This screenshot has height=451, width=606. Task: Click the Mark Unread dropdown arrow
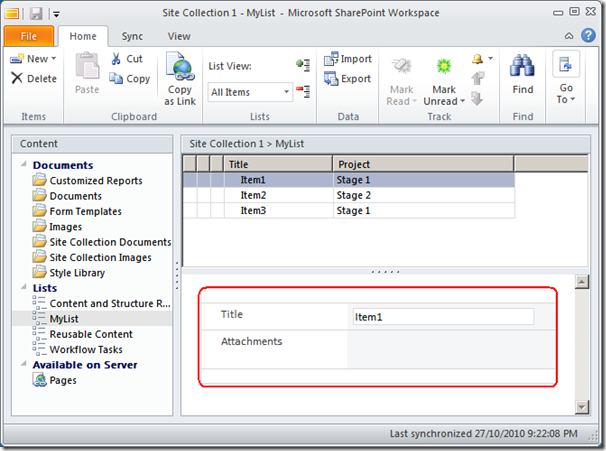[x=462, y=101]
